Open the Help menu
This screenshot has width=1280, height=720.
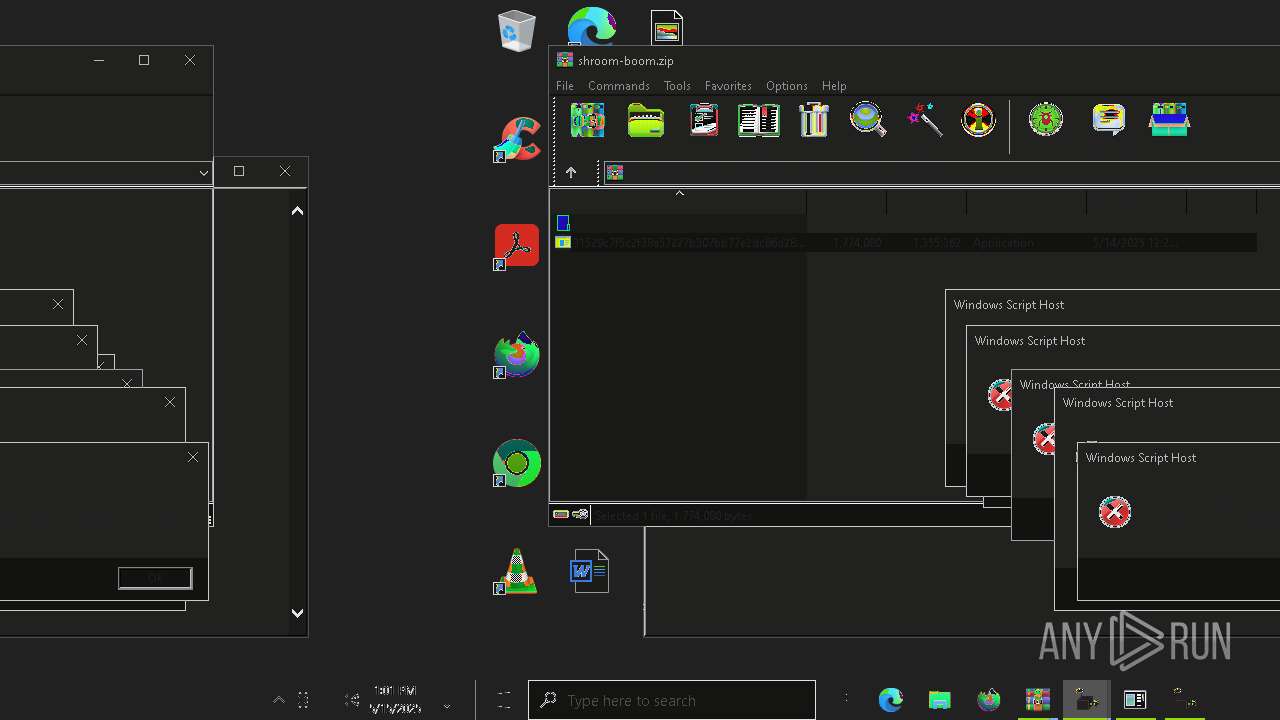[x=834, y=86]
